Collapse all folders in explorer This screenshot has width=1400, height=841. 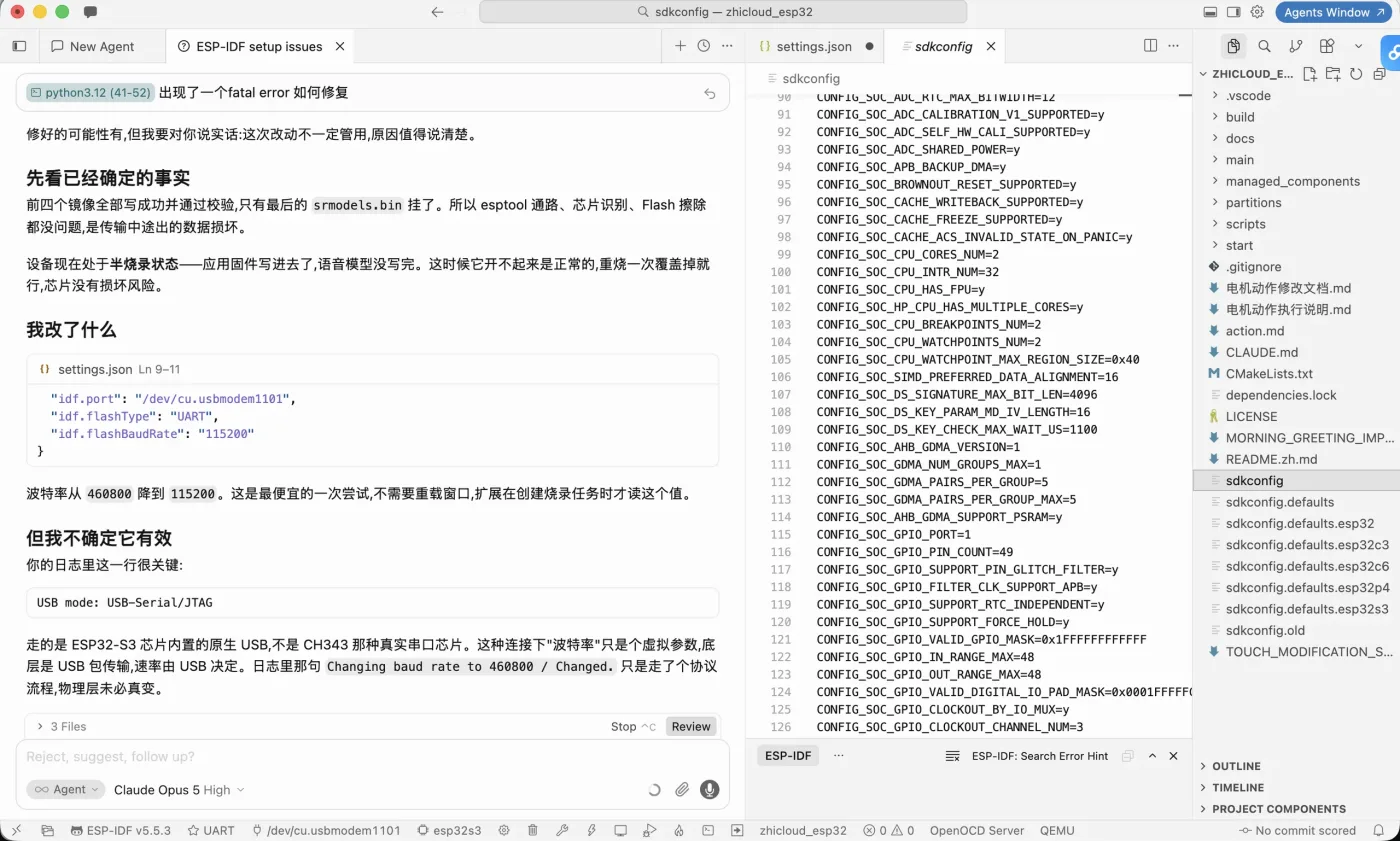(x=1379, y=74)
